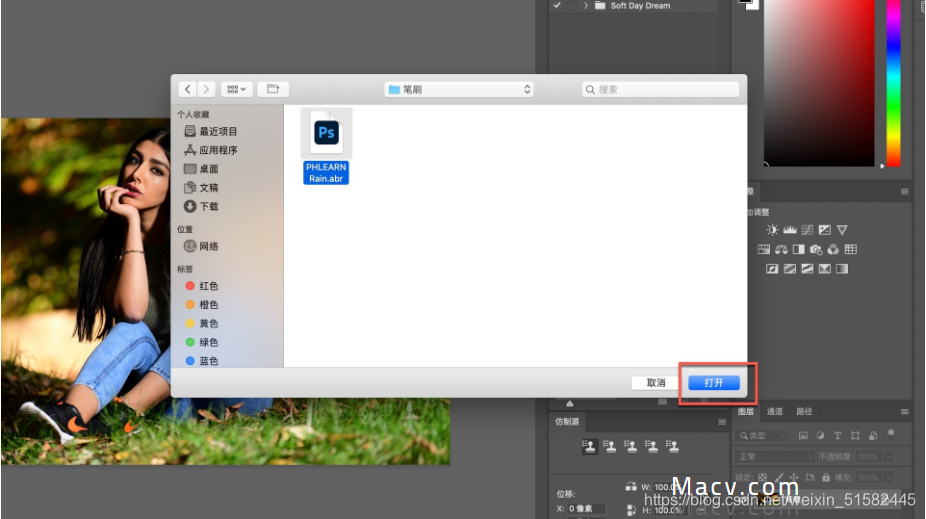Open the 笔刷 folder location popup
This screenshot has width=926, height=519.
tap(459, 89)
